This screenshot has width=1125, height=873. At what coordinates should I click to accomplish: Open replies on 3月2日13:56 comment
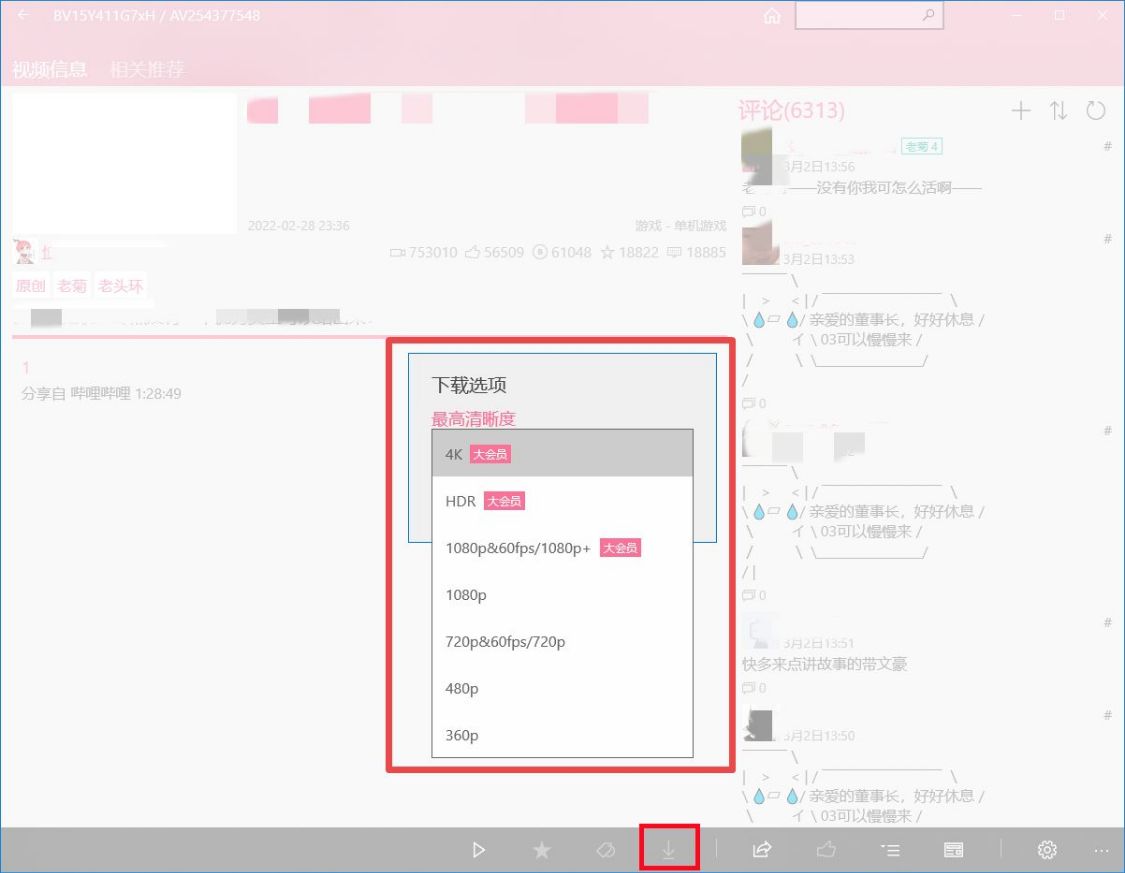click(754, 212)
